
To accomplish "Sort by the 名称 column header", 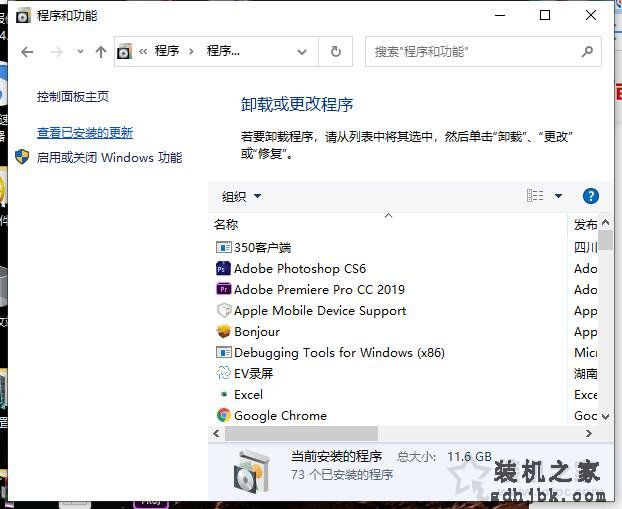I will pos(226,225).
